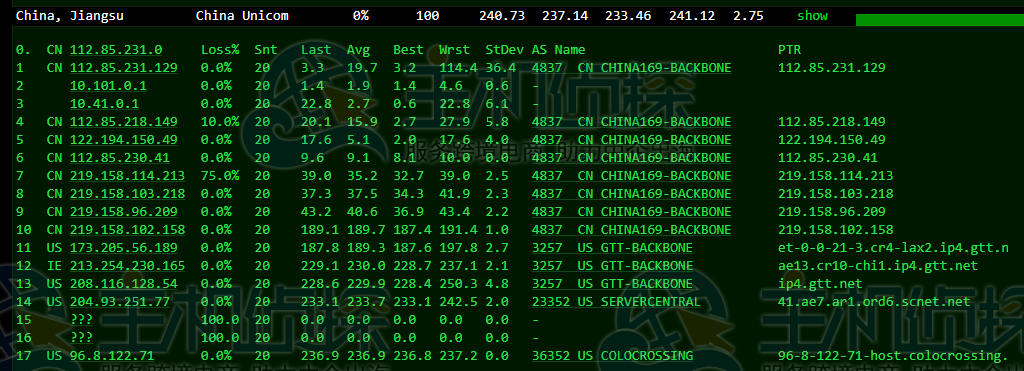Open IP link 112.85.231.129 in hop 1
Viewport: 1024px width, 371px height.
point(123,68)
